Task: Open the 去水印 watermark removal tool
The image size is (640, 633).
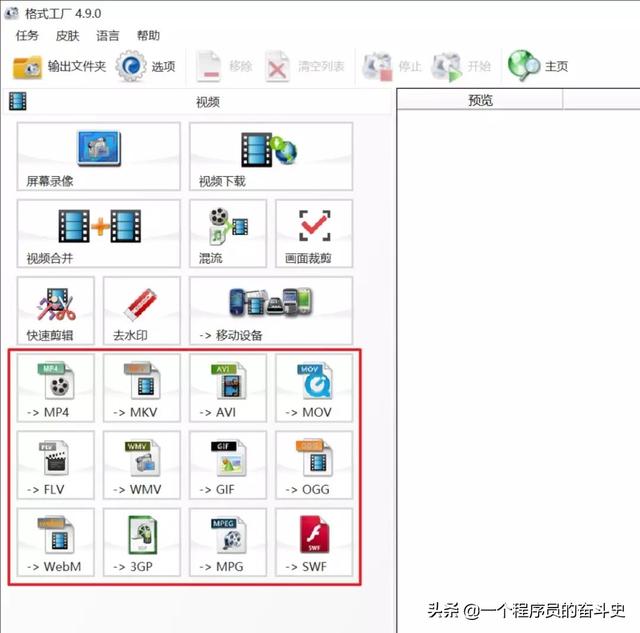Action: (142, 311)
